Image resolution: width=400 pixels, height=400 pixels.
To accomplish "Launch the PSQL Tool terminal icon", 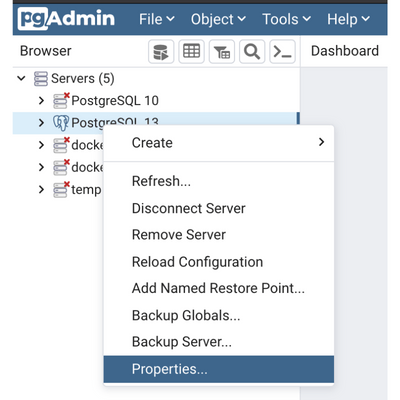I will (x=282, y=51).
